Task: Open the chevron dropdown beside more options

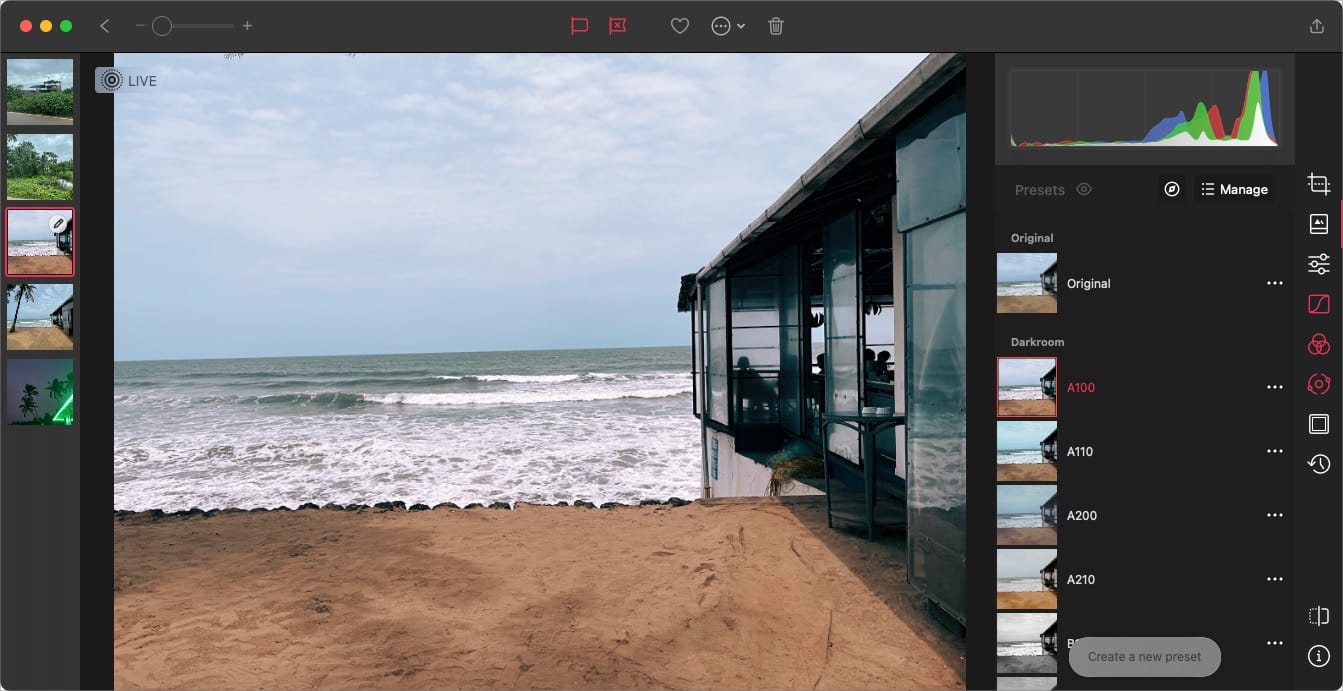Action: coord(742,27)
